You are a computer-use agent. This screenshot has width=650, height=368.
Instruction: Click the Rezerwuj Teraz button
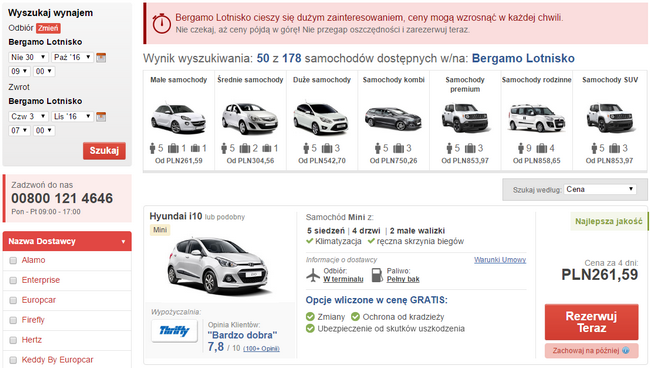coord(592,322)
